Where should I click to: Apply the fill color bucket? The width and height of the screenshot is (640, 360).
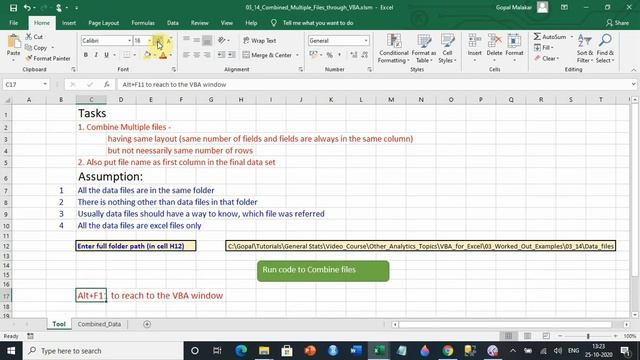click(x=147, y=55)
